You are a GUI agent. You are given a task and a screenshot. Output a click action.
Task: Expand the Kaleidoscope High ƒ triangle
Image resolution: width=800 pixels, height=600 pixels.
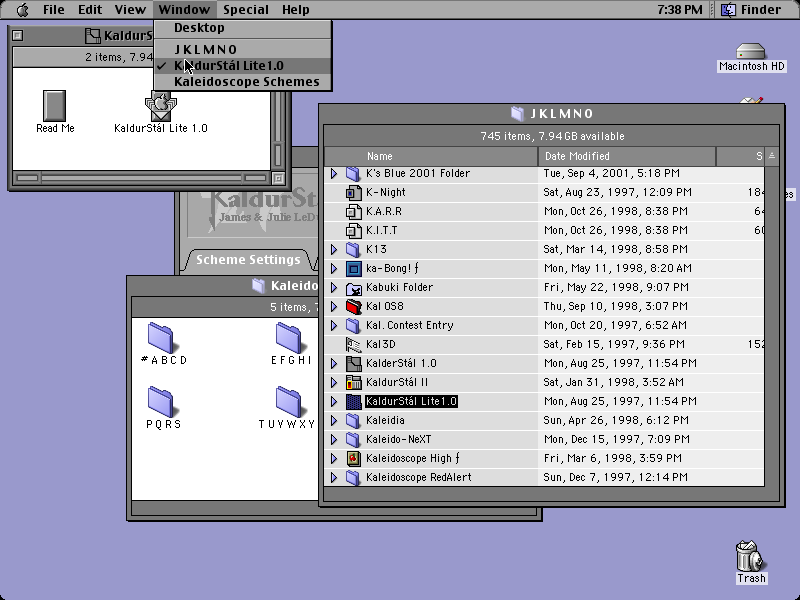tap(334, 458)
